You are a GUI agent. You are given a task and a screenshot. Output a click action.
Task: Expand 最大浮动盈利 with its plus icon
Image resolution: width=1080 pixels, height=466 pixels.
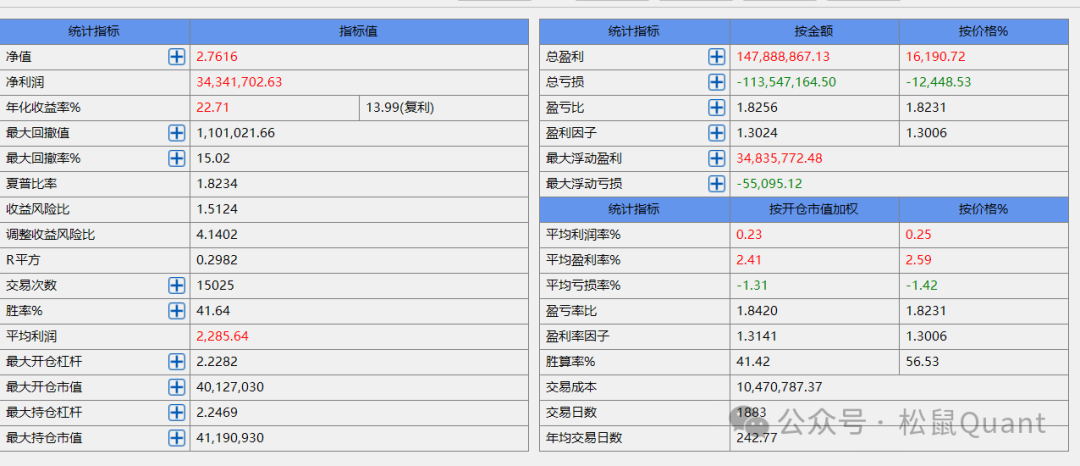(717, 158)
